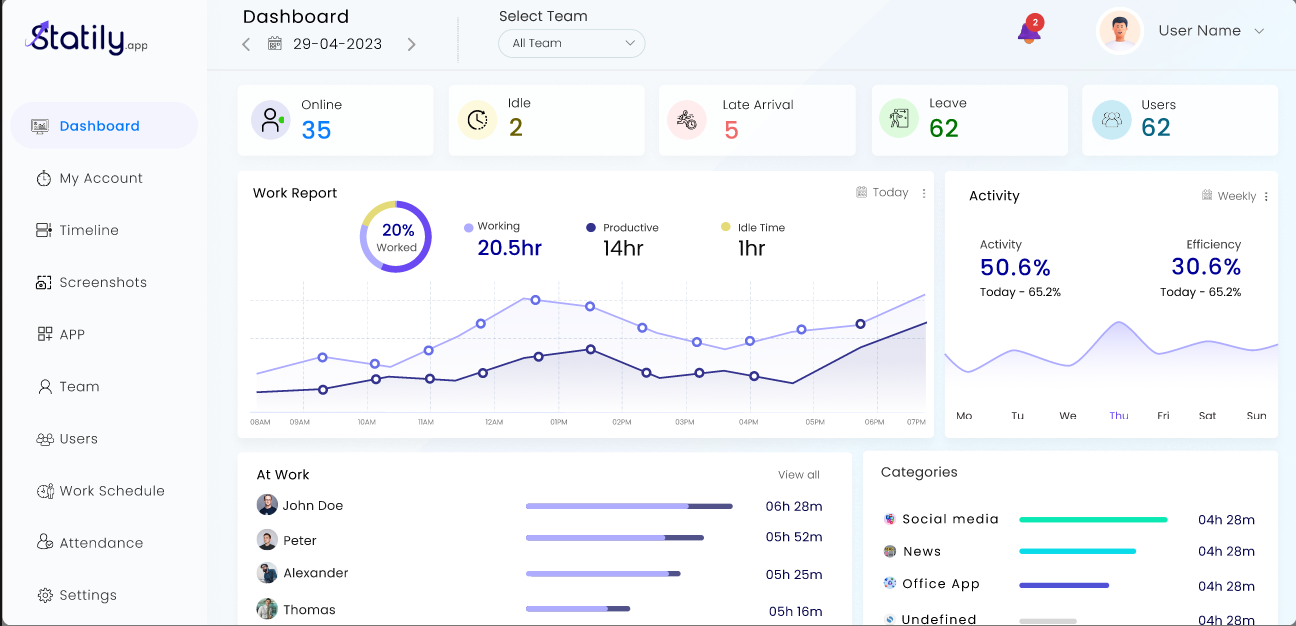Expand the User Name dropdown
Image resolution: width=1296 pixels, height=626 pixels.
(1258, 31)
